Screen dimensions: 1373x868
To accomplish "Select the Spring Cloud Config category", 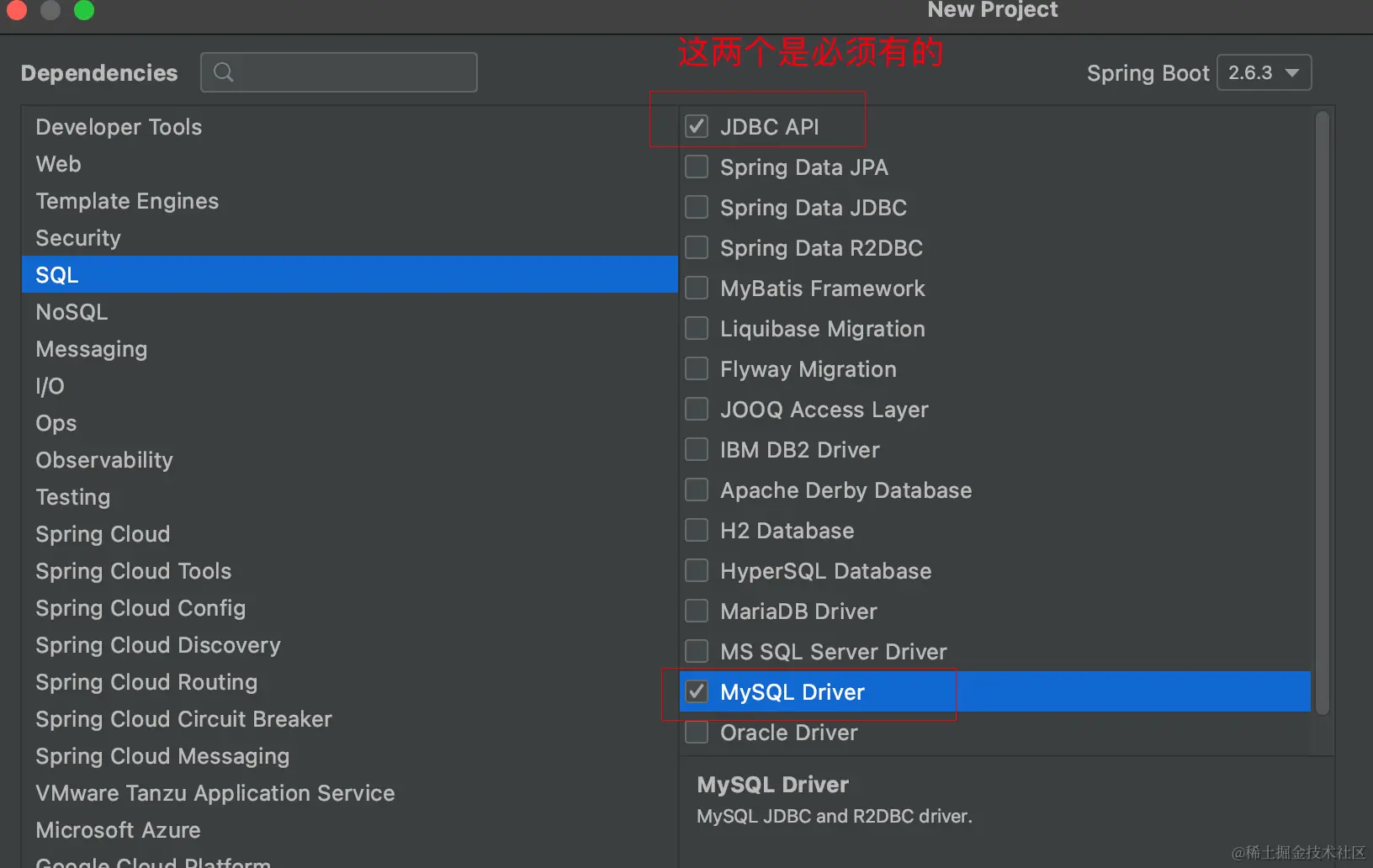I will (140, 608).
